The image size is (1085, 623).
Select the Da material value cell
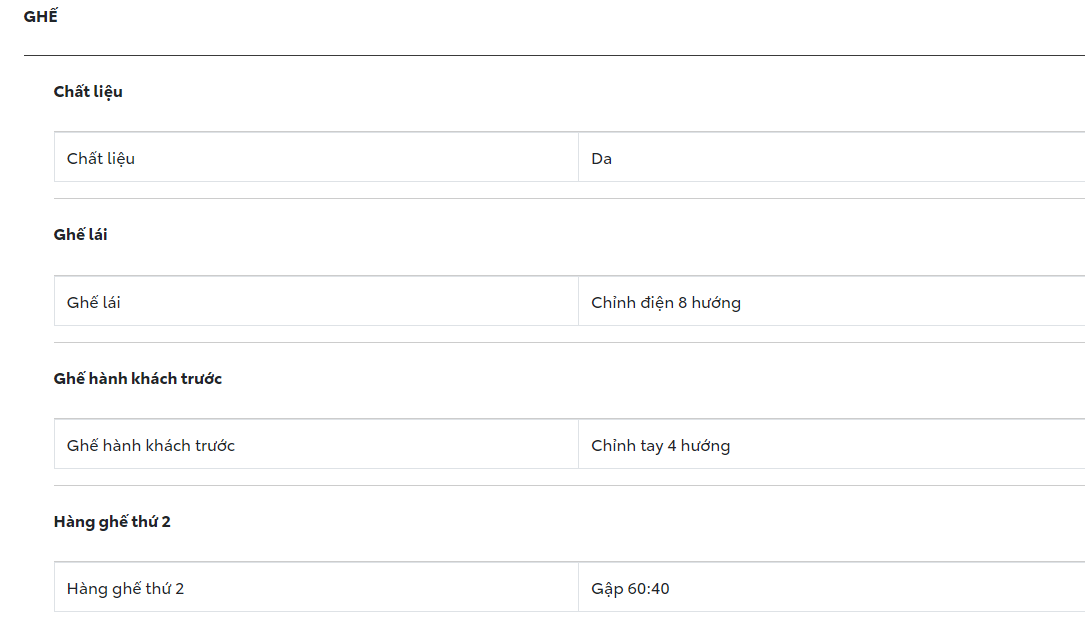click(602, 158)
